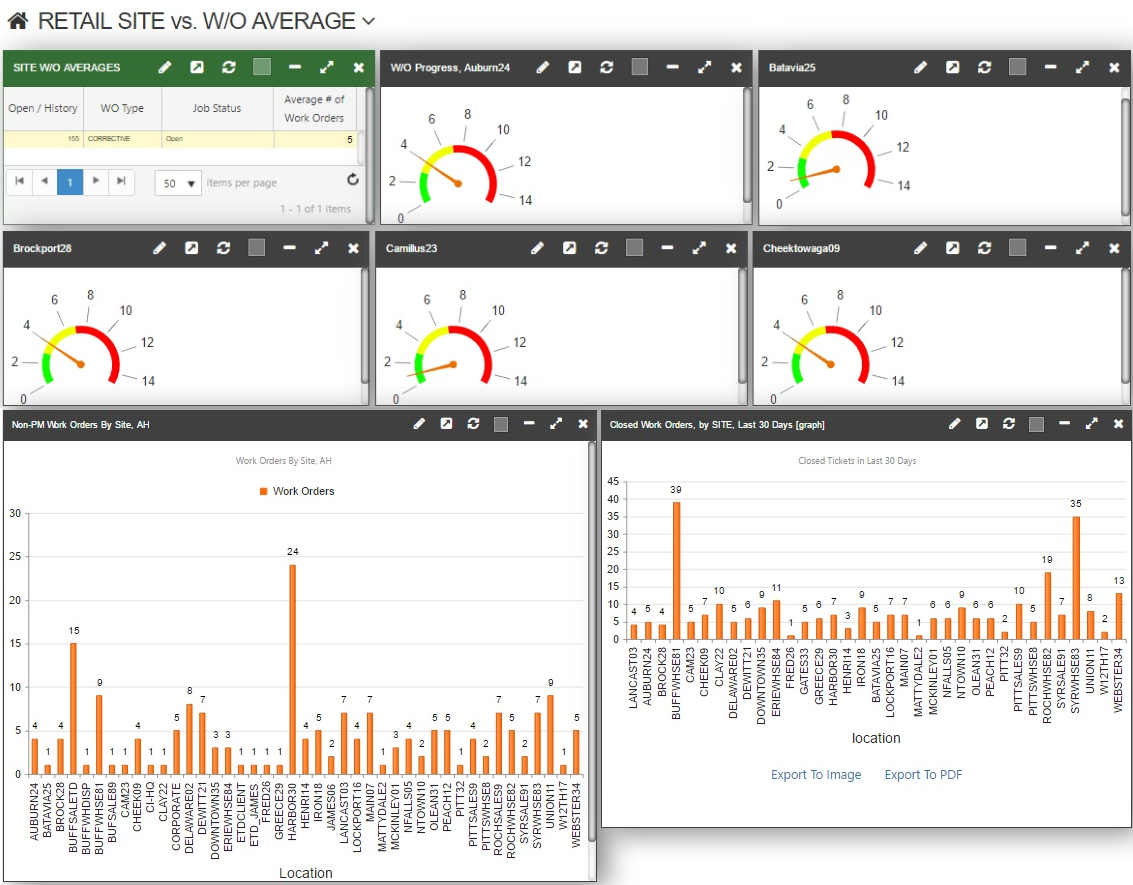Go to first page of the averages grid

click(x=20, y=181)
